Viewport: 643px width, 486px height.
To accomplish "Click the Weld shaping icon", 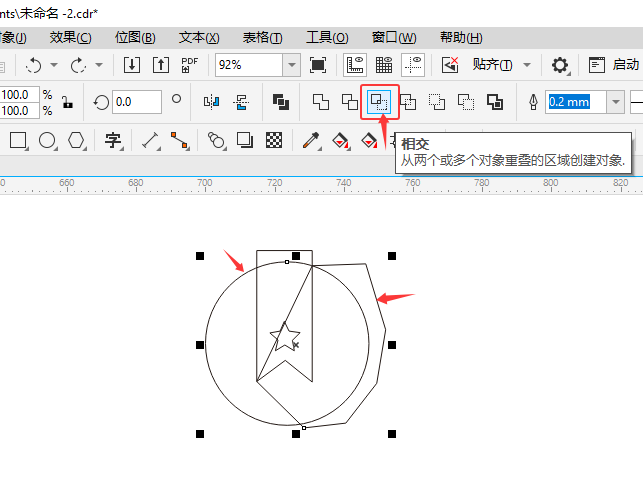I will tap(321, 102).
